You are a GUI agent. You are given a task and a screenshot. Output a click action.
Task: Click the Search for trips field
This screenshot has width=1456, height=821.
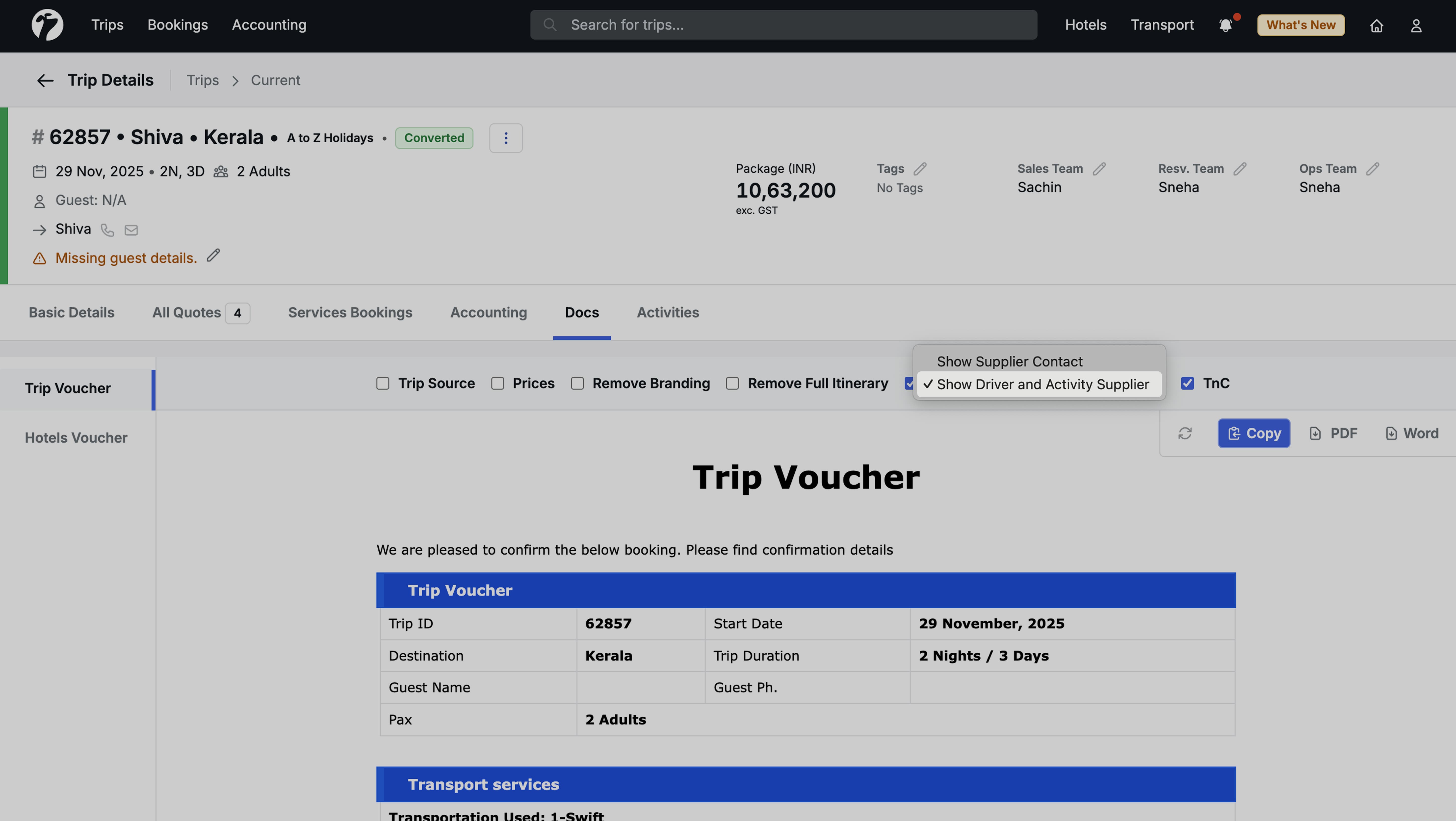[x=783, y=24]
